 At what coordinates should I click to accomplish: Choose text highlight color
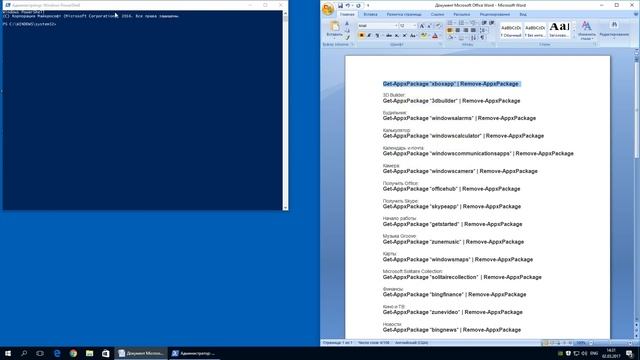click(x=424, y=36)
